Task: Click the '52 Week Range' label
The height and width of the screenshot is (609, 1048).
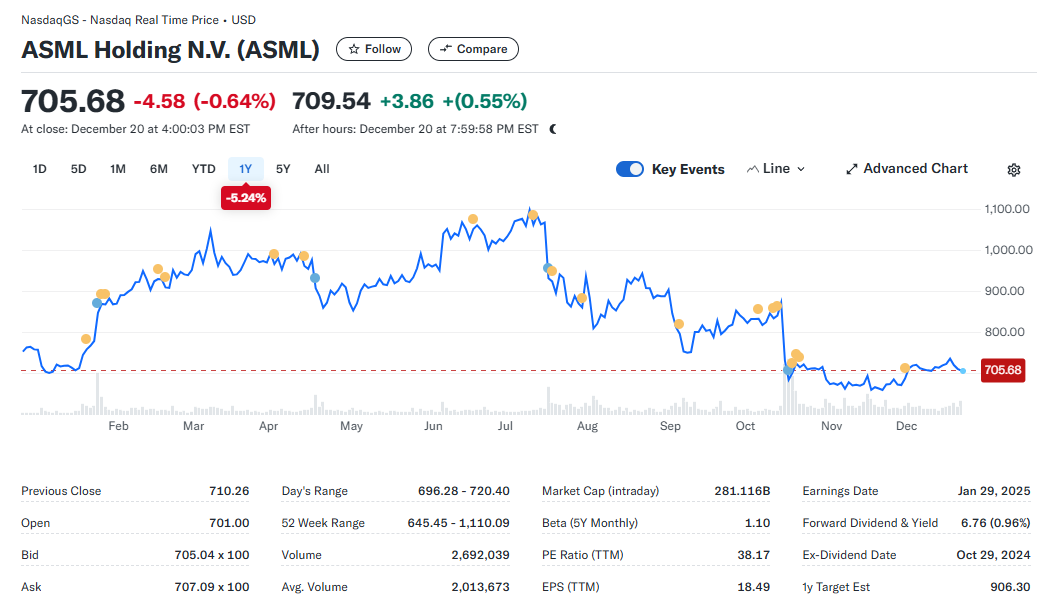Action: (x=323, y=523)
